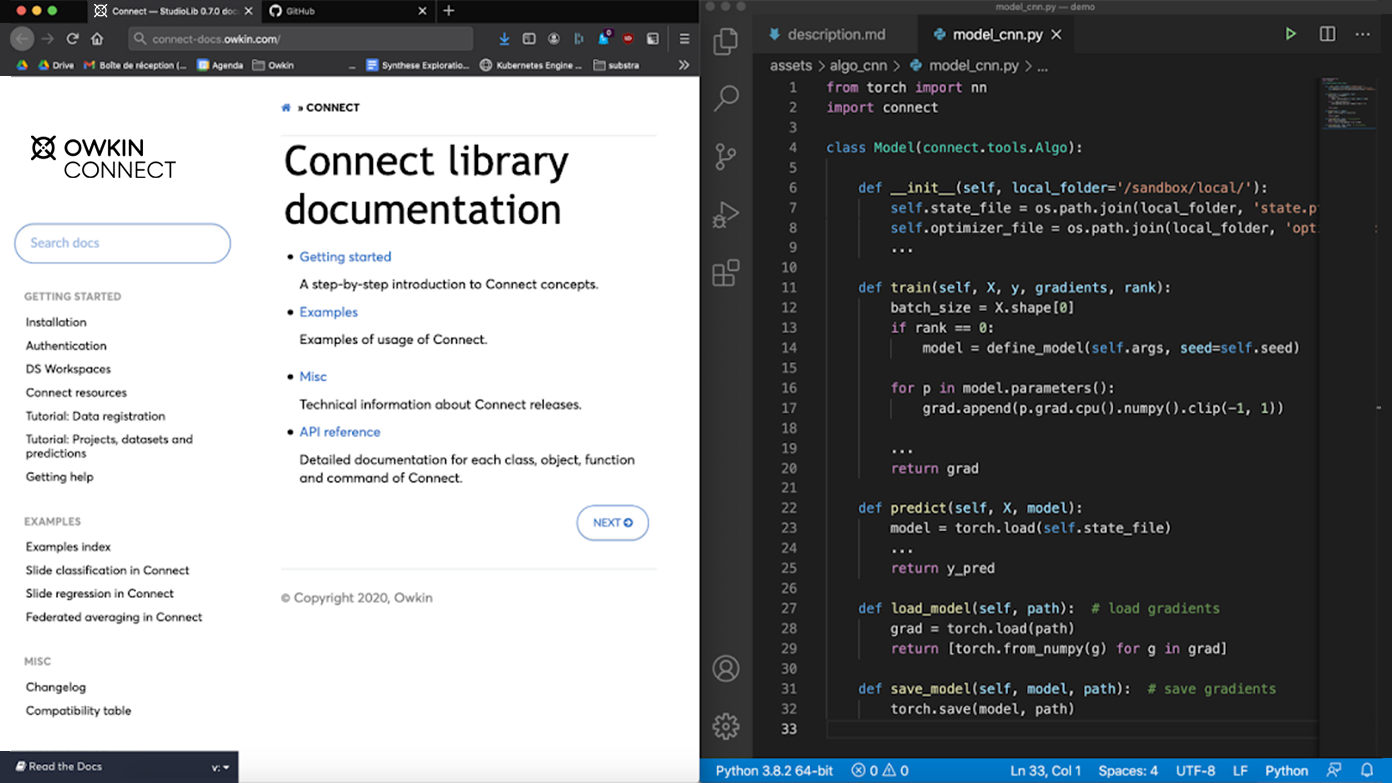
Task: Open Changelog in the docs sidebar
Action: 56,687
